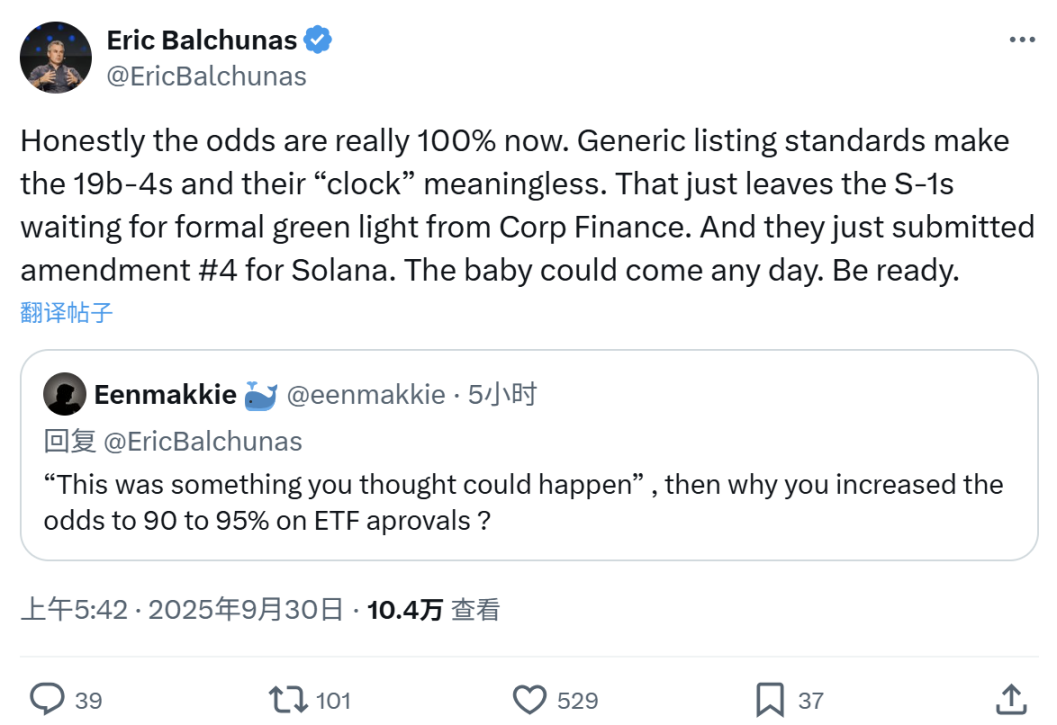Toggle the bookmark icon on this post

pos(769,698)
